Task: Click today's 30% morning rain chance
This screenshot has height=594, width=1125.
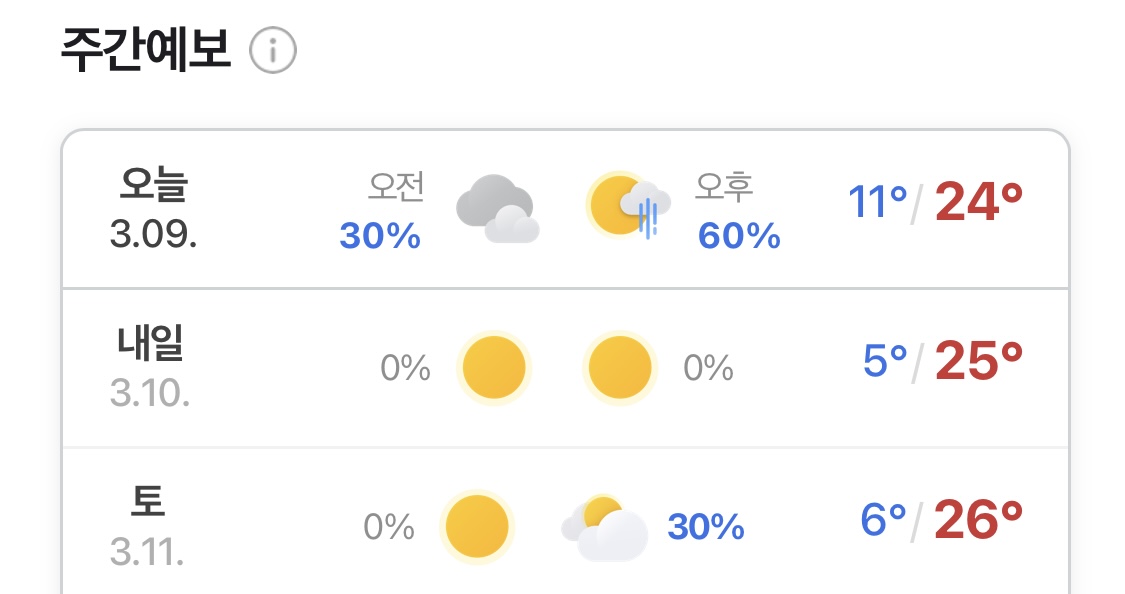Action: point(380,236)
